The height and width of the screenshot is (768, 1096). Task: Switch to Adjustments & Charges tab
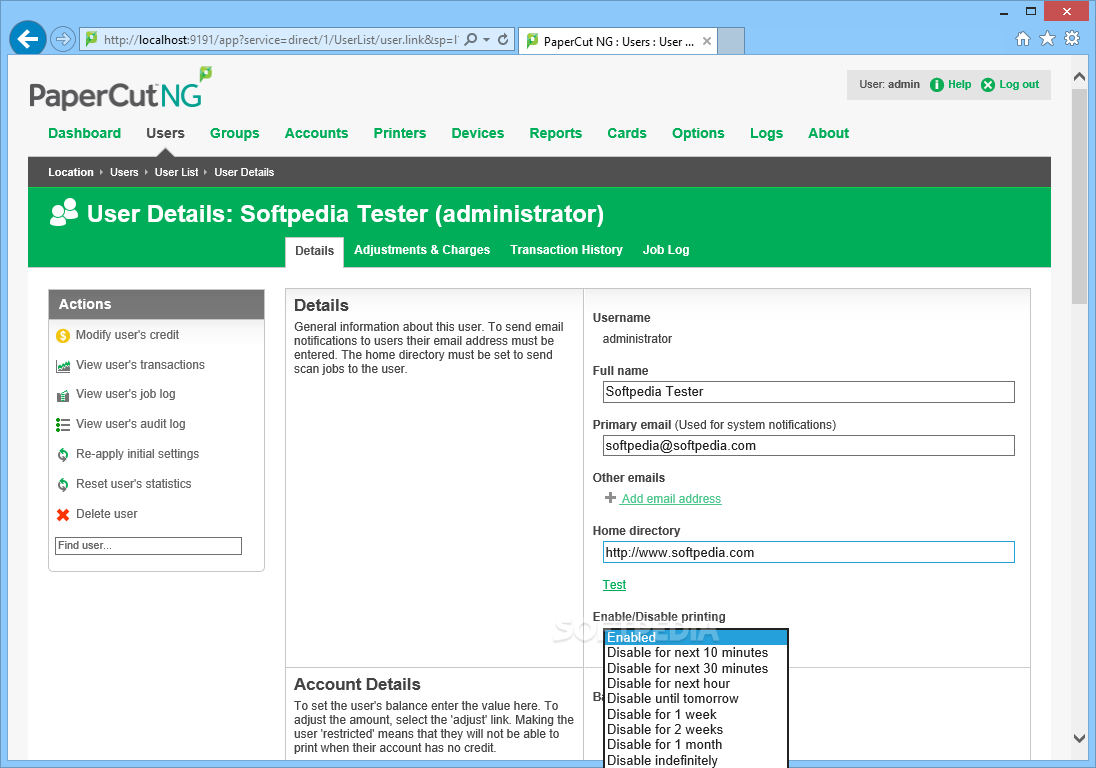point(421,249)
